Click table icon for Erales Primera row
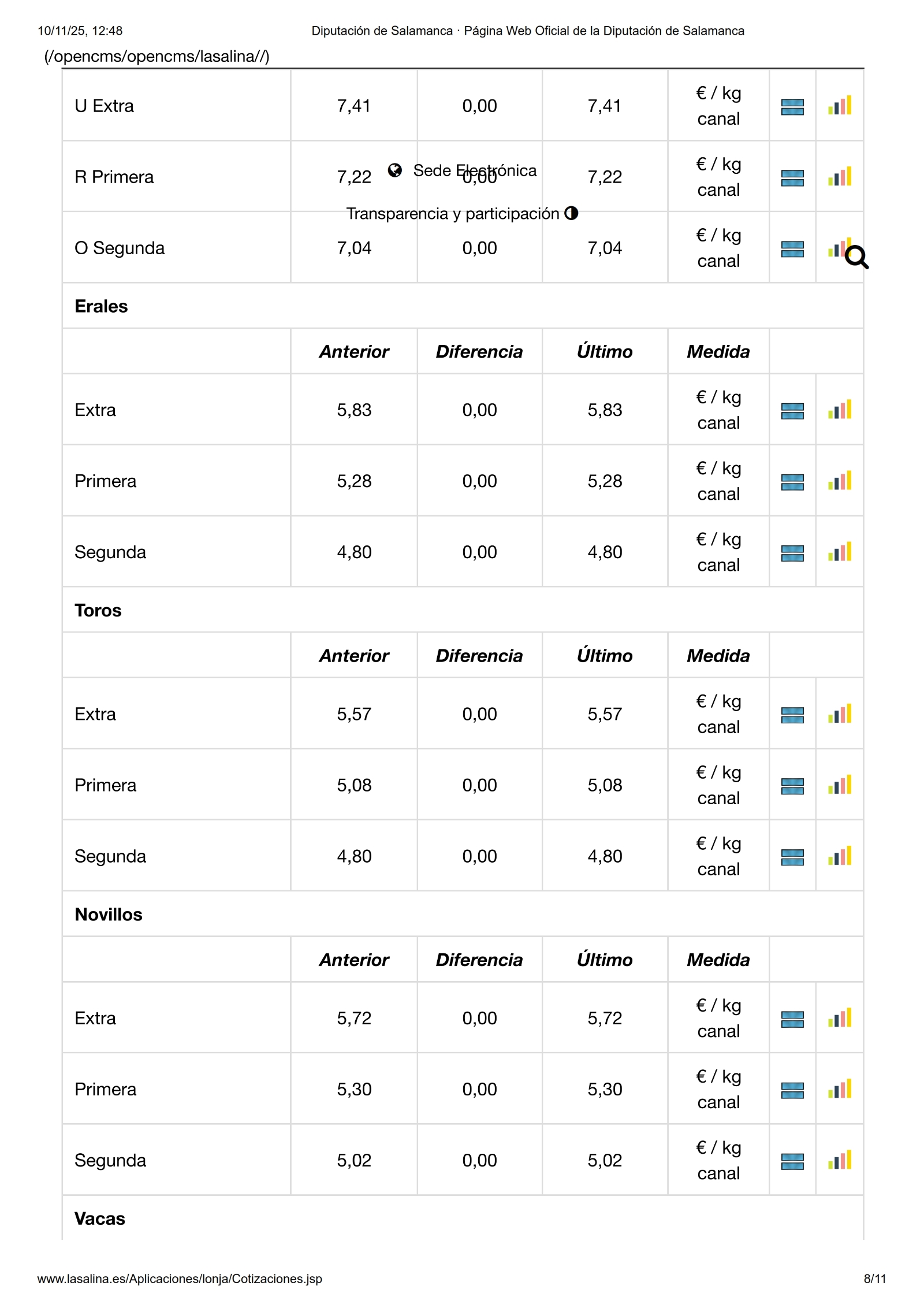The image size is (924, 1308). pyautogui.click(x=792, y=482)
